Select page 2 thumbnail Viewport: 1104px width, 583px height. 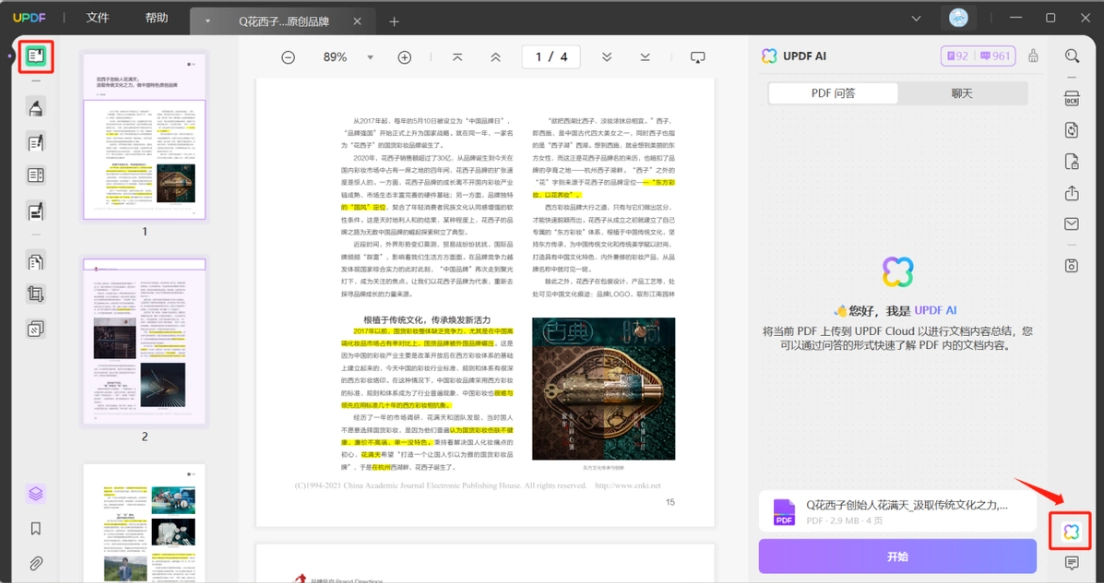[x=144, y=342]
